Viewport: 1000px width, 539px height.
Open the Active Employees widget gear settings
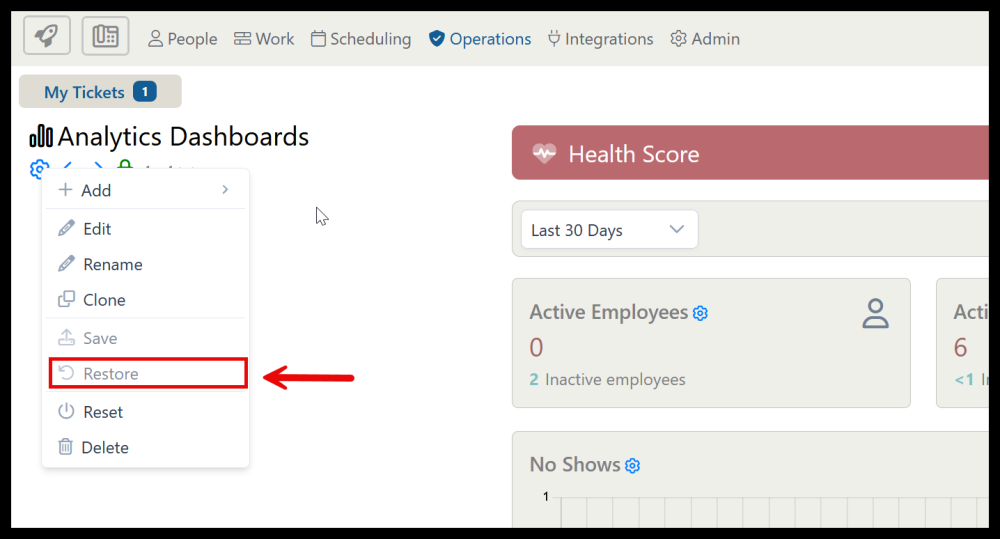point(700,313)
